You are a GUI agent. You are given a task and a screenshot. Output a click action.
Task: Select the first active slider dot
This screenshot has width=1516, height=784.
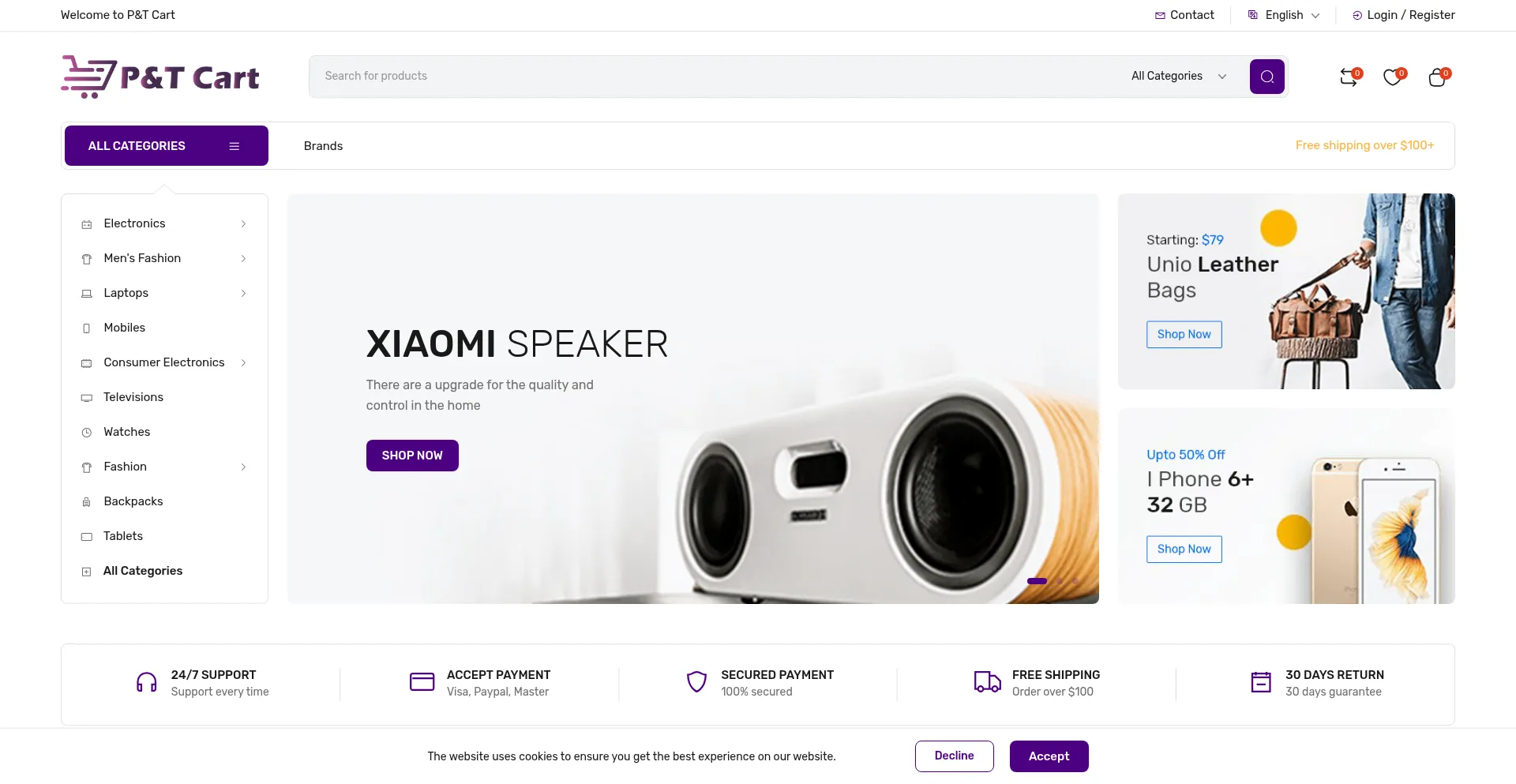point(1037,581)
